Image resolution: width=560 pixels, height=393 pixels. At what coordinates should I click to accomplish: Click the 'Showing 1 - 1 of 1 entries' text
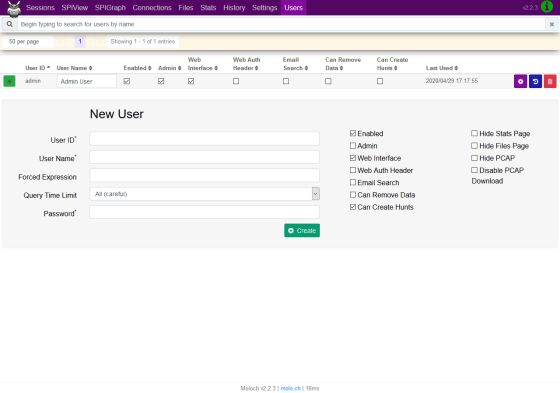pos(143,41)
